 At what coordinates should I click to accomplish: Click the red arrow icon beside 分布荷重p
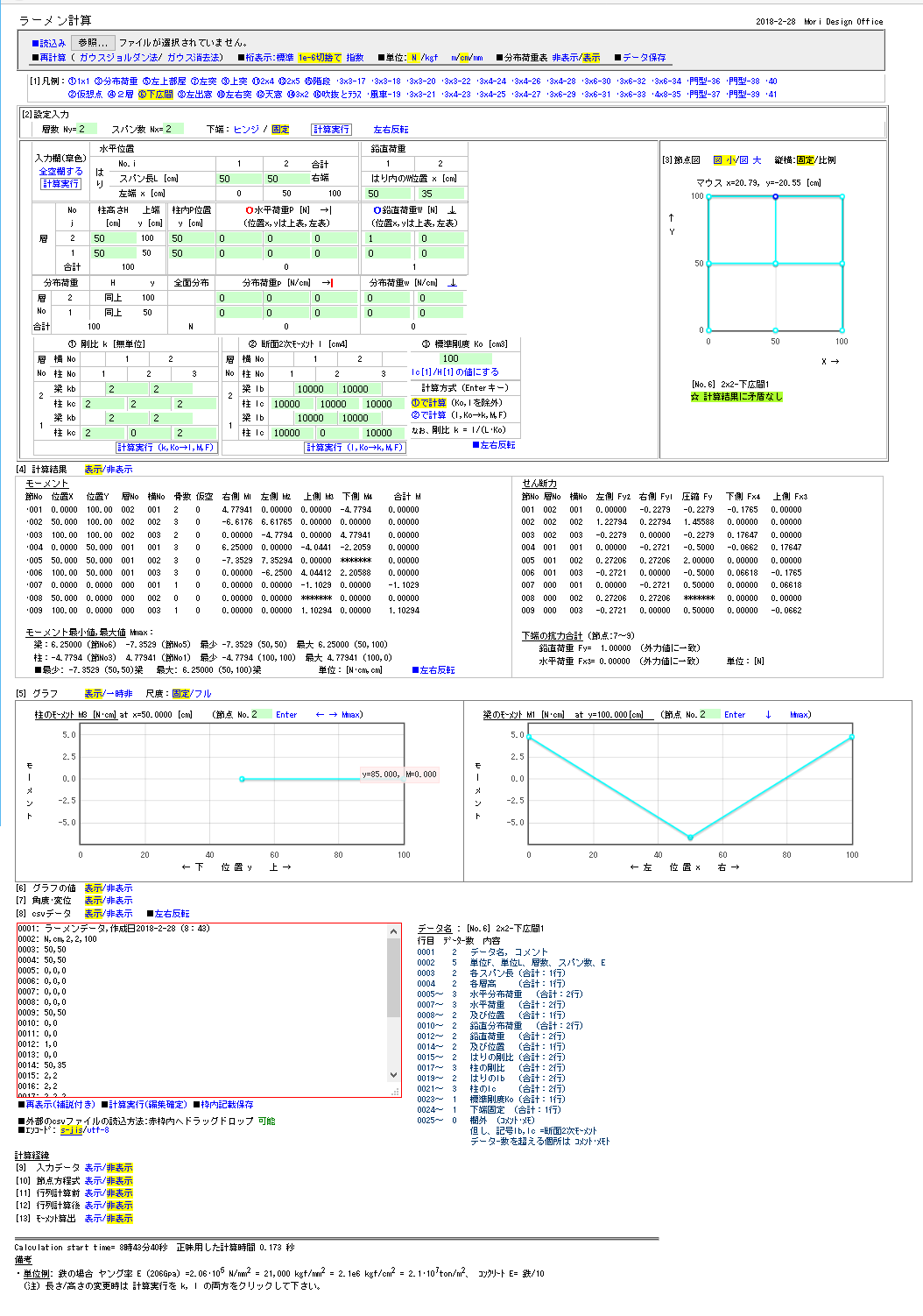(328, 283)
